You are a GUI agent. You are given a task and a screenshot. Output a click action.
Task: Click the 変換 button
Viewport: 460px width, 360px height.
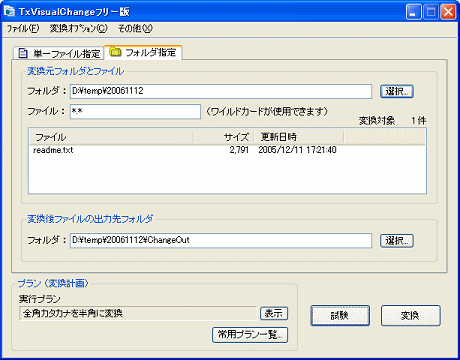411,315
